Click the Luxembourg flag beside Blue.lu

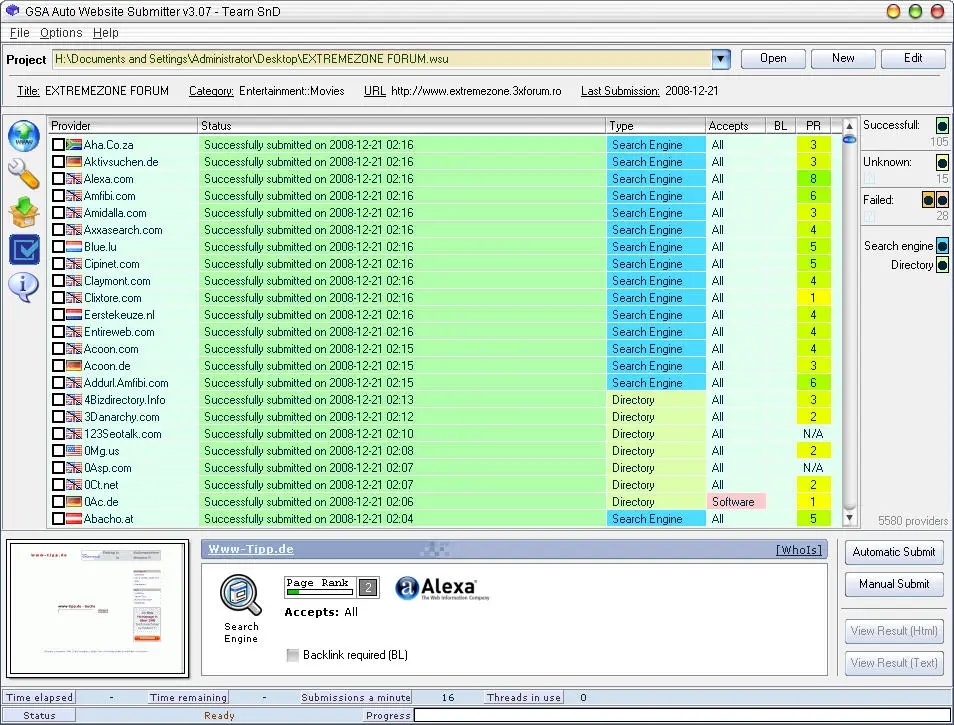click(74, 247)
